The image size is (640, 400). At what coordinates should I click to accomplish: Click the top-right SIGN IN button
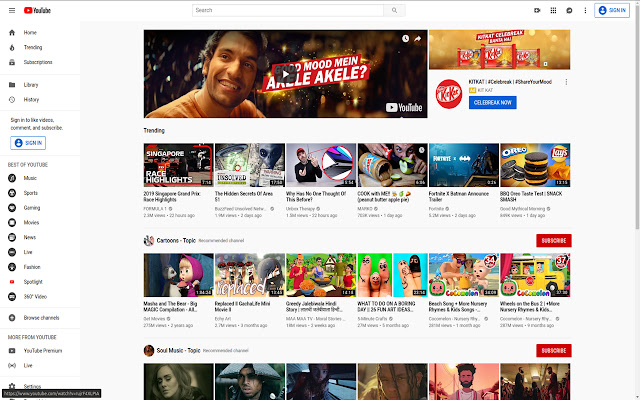tap(611, 10)
